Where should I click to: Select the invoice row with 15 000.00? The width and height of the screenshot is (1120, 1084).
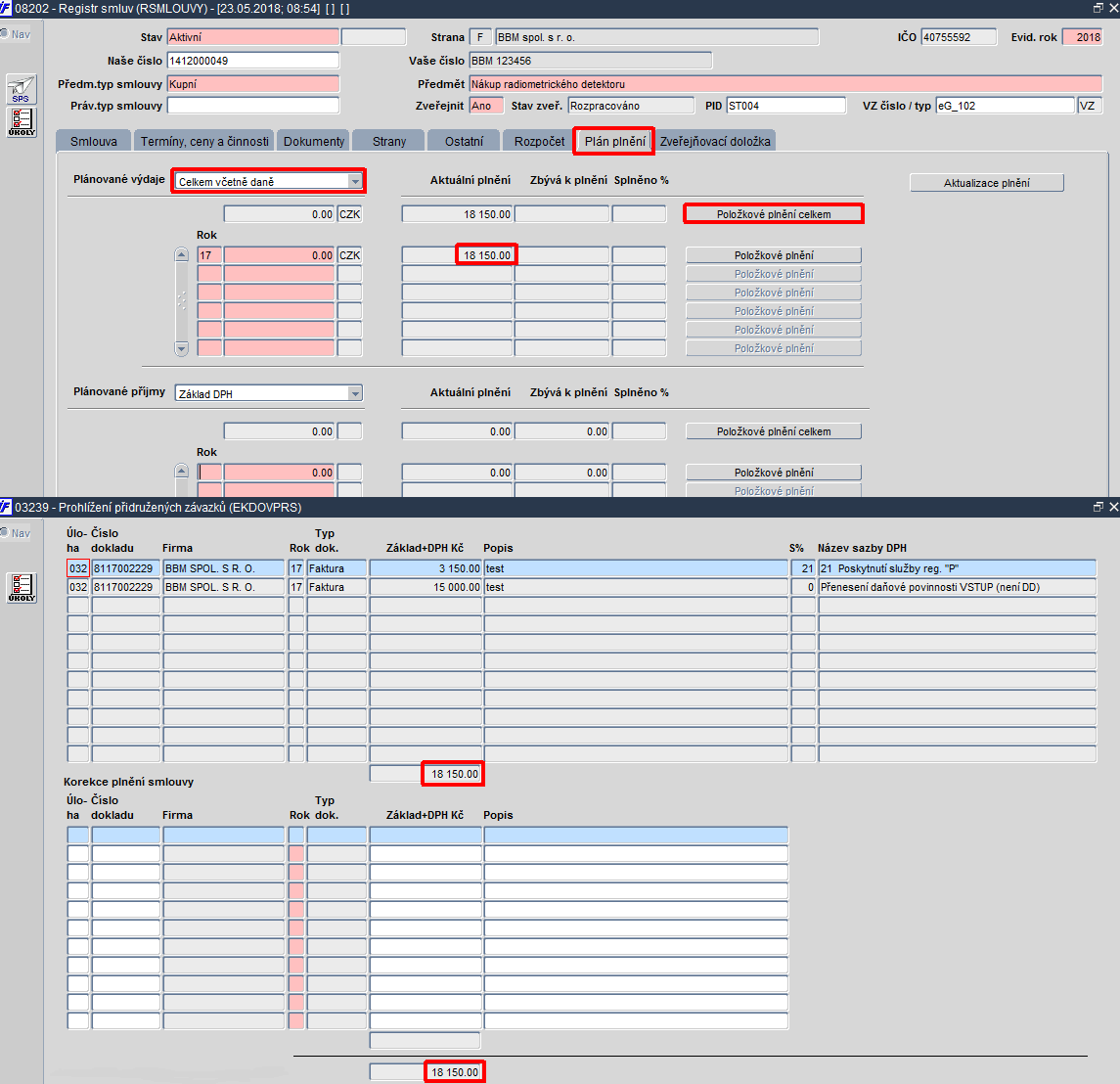[x=581, y=587]
